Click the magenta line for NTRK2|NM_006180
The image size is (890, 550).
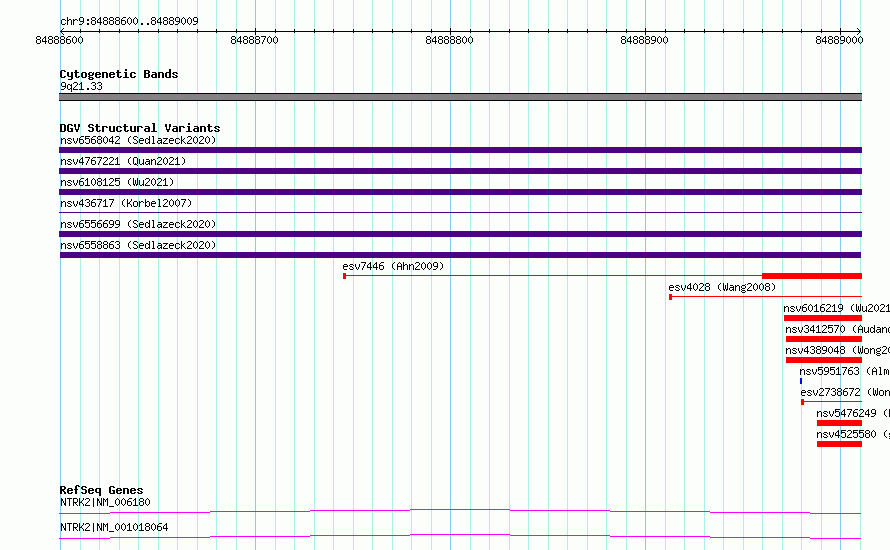[460, 511]
